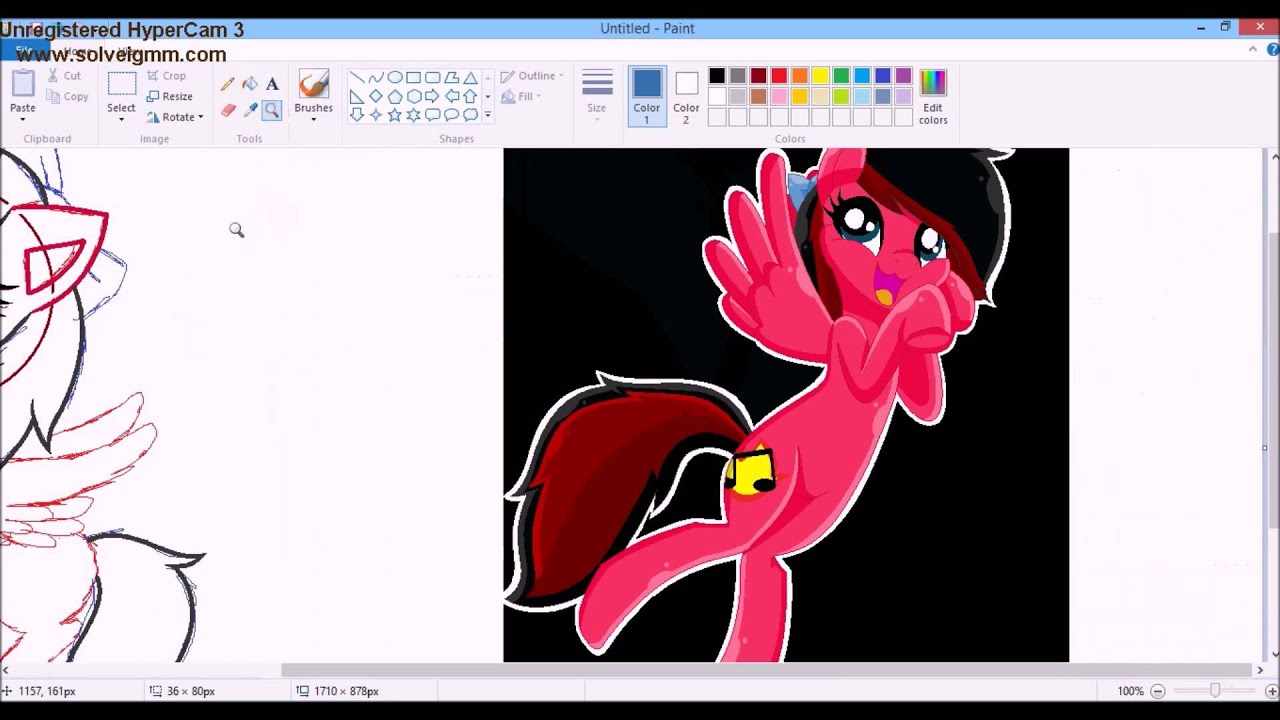Choose the Hexagon shape

coord(413,96)
